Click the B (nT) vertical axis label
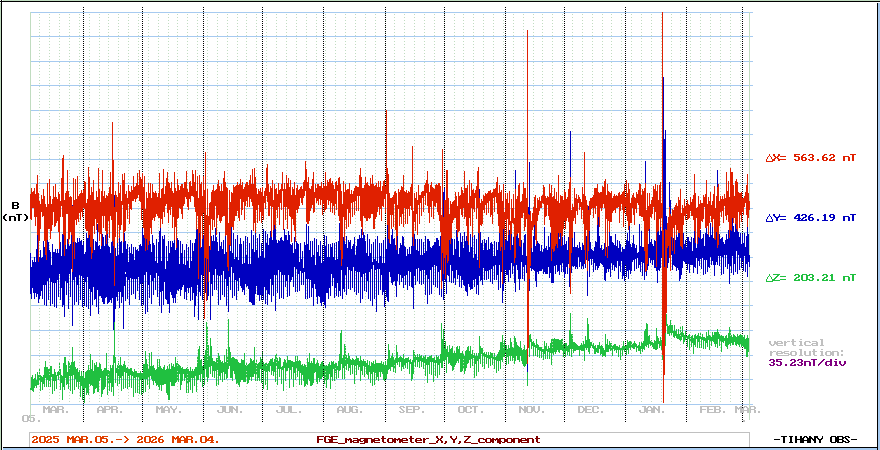Image resolution: width=880 pixels, height=450 pixels. click(15, 212)
